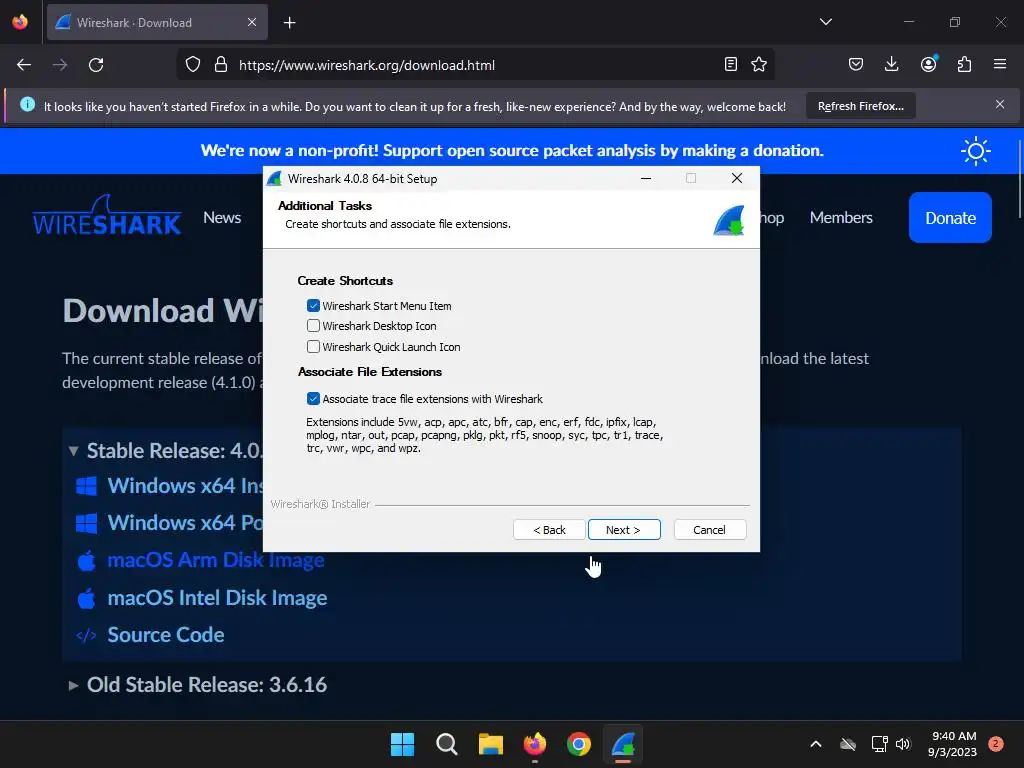Click donation banner text
1024x768 pixels.
[x=512, y=151]
